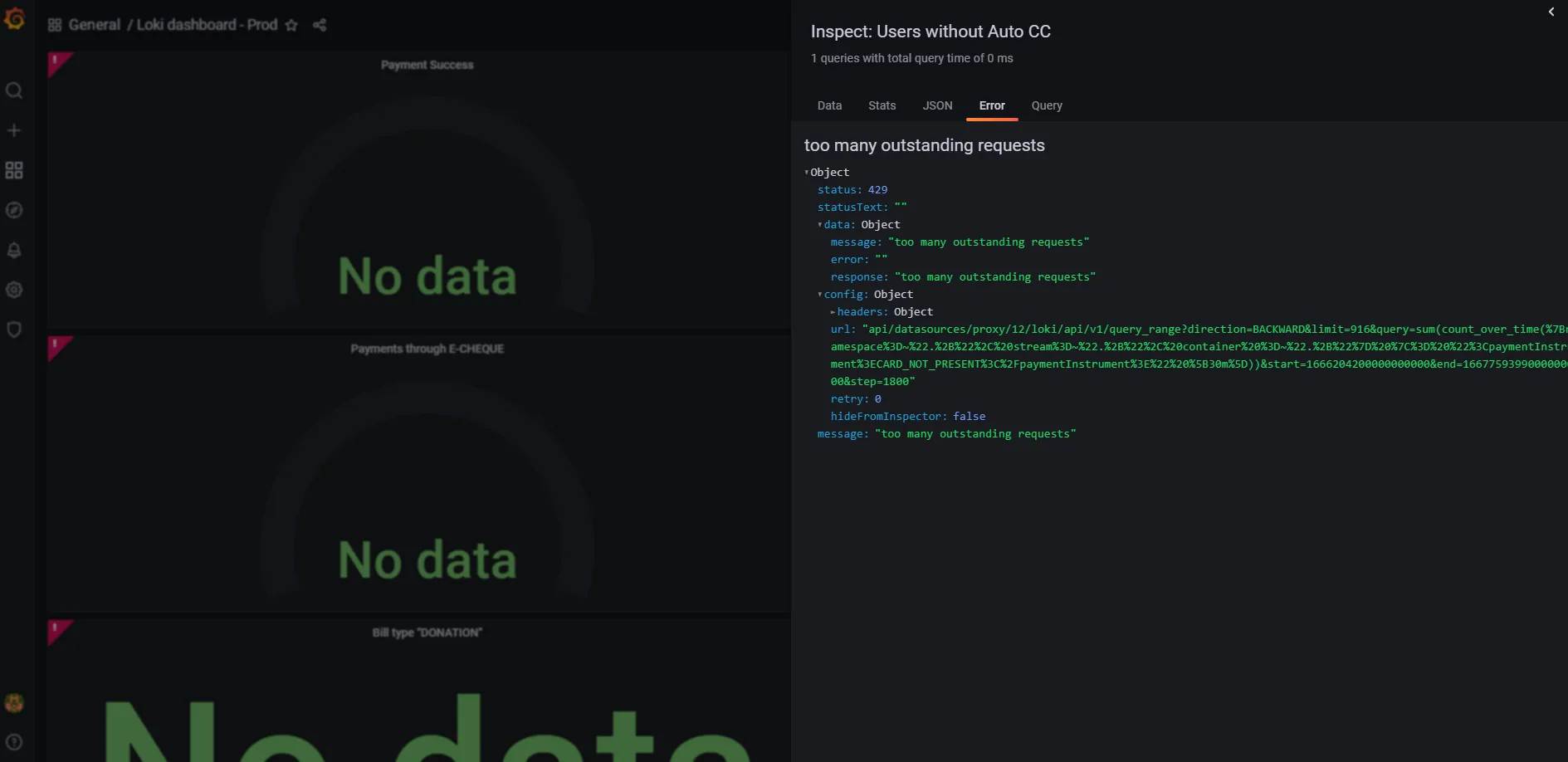Open the Dashboards grid icon in sidebar
The image size is (1568, 762).
[x=14, y=170]
